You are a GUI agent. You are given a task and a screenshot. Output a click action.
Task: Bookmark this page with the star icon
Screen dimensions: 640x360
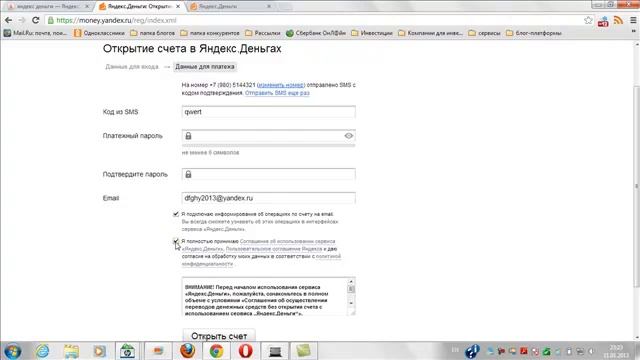tap(588, 20)
